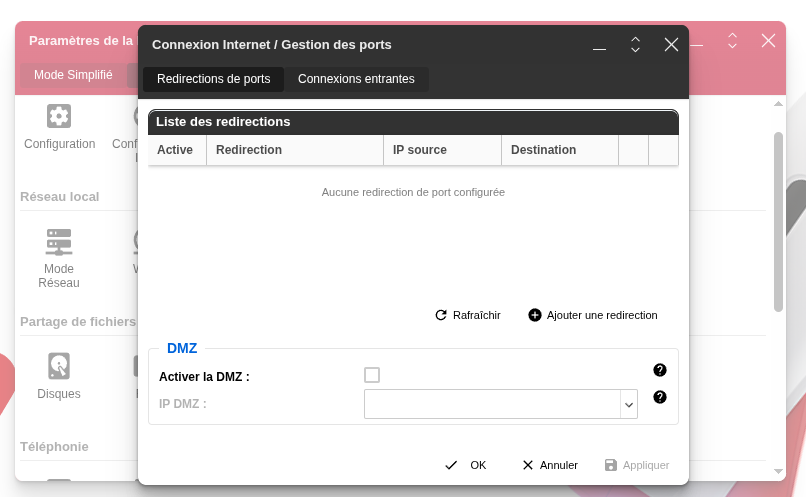Image resolution: width=806 pixels, height=497 pixels.
Task: Show help for Activer la DMZ
Action: (660, 370)
